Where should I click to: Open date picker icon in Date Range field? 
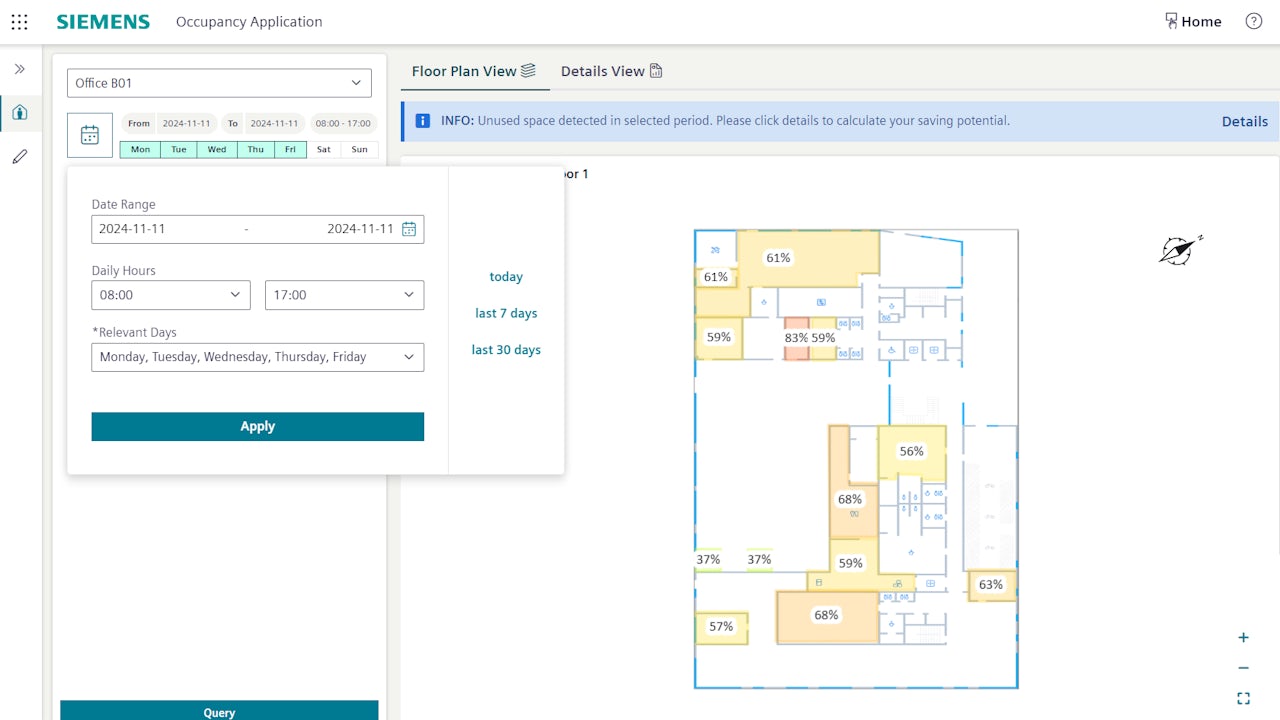point(409,229)
